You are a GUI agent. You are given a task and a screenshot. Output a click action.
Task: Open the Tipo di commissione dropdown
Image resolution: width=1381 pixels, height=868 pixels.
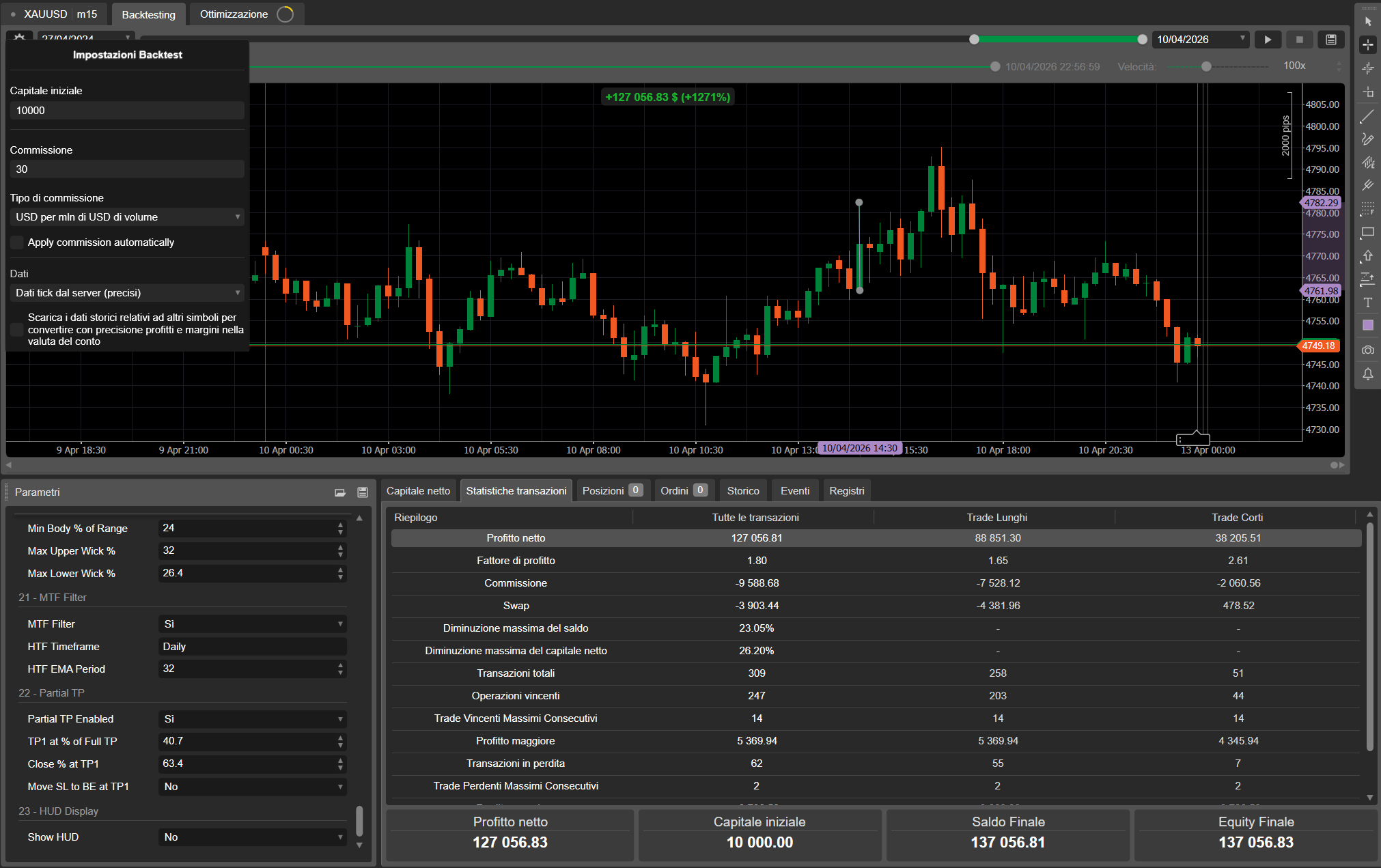point(126,216)
